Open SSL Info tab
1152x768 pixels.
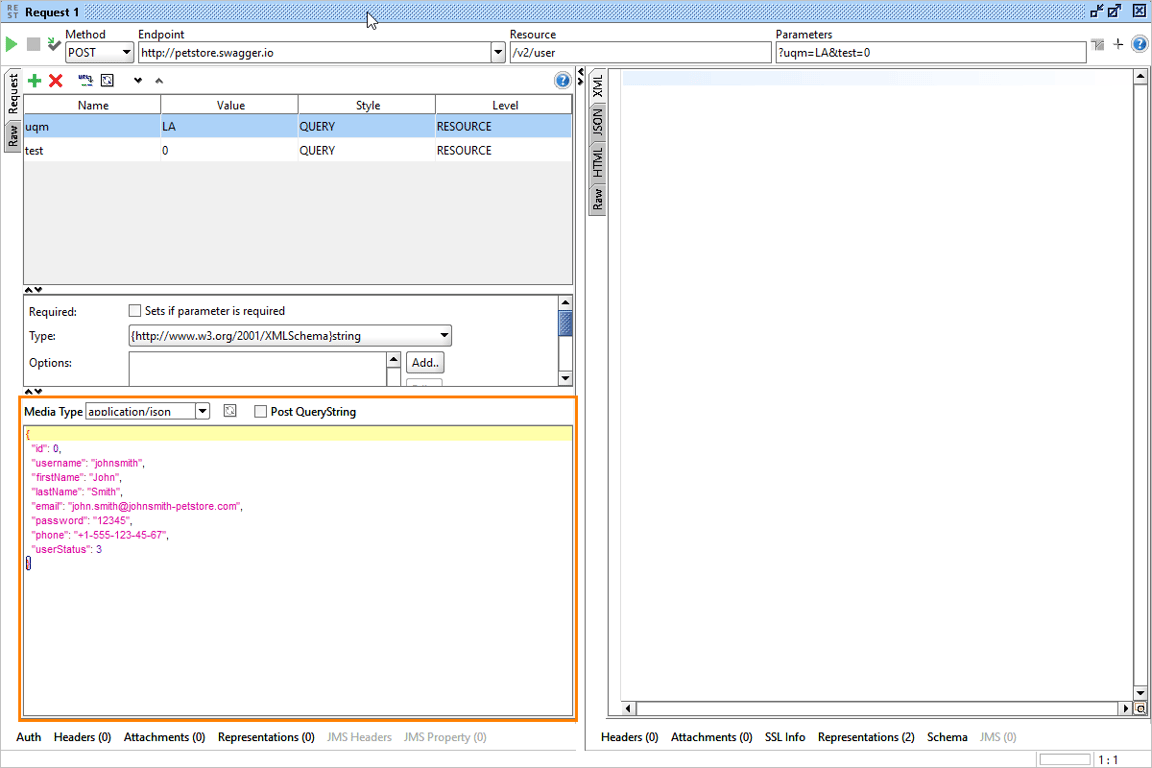(x=785, y=736)
